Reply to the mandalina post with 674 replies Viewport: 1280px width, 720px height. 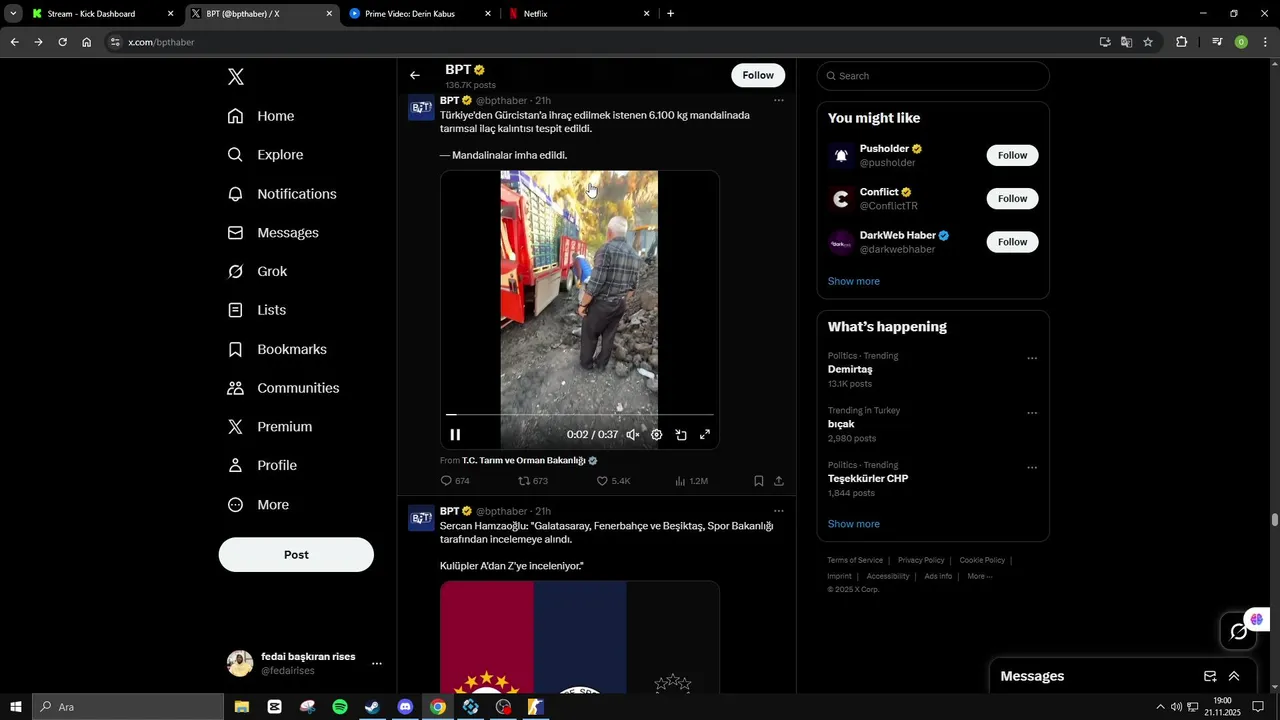click(455, 481)
